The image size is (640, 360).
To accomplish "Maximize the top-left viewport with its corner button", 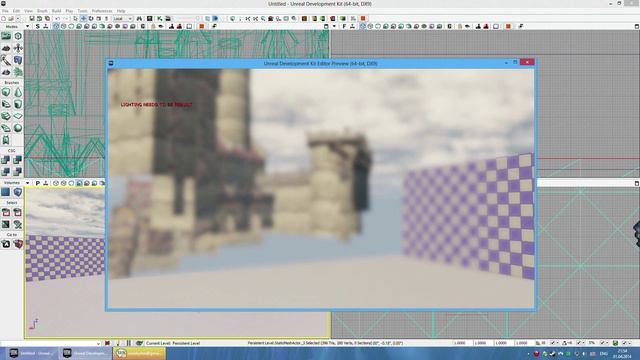I will (326, 27).
